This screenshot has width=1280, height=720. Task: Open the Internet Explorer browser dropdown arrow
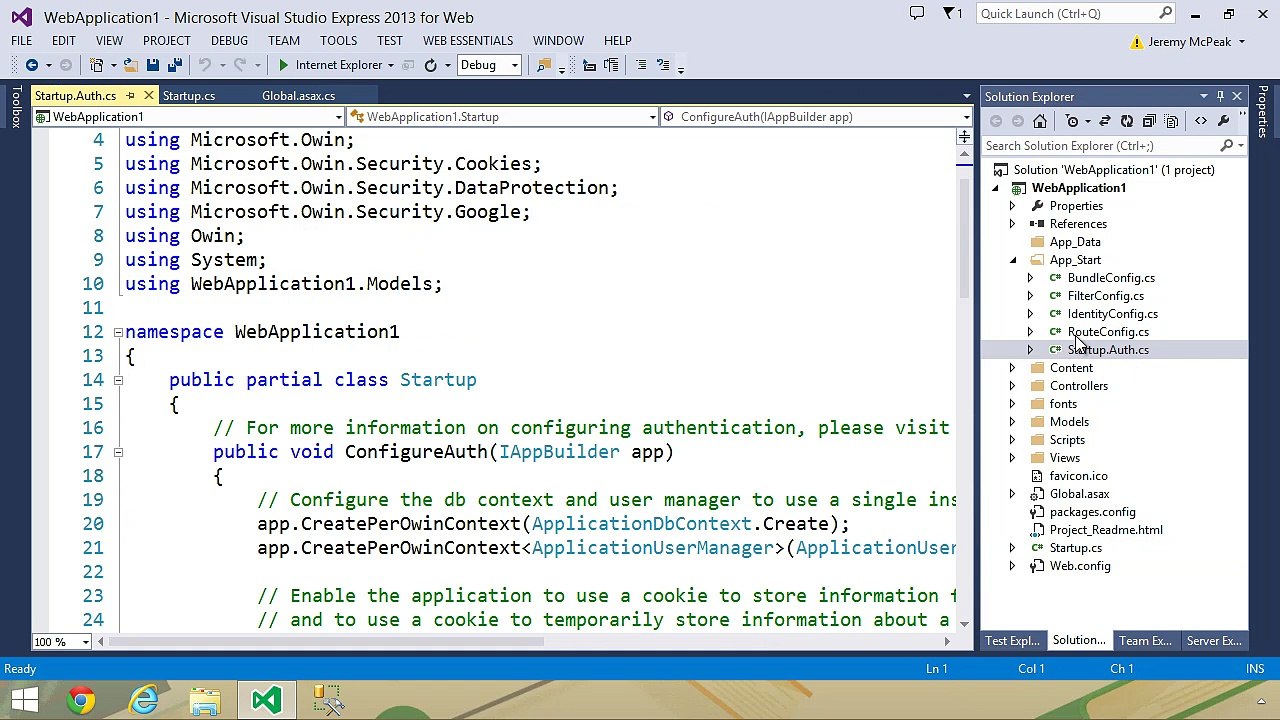[391, 65]
